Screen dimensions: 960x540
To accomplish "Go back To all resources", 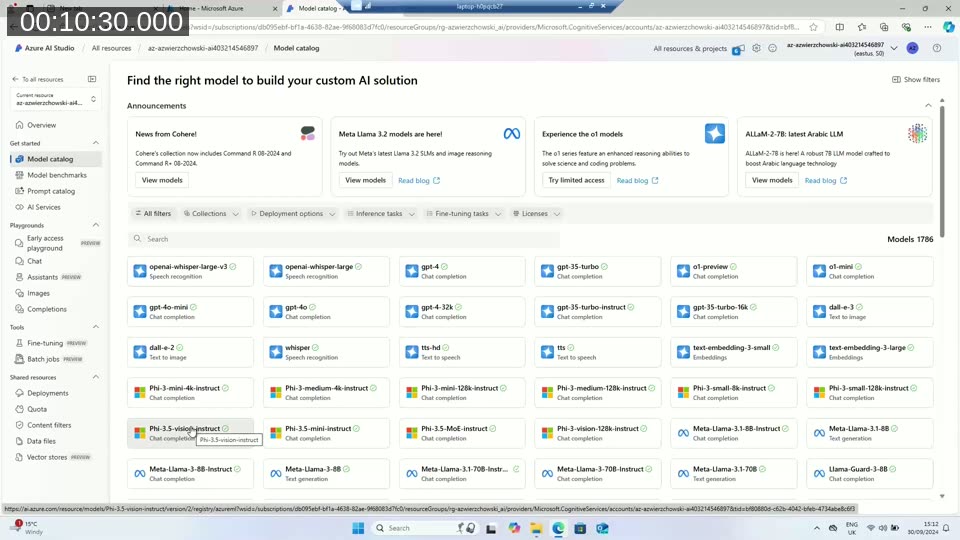I will click(37, 79).
